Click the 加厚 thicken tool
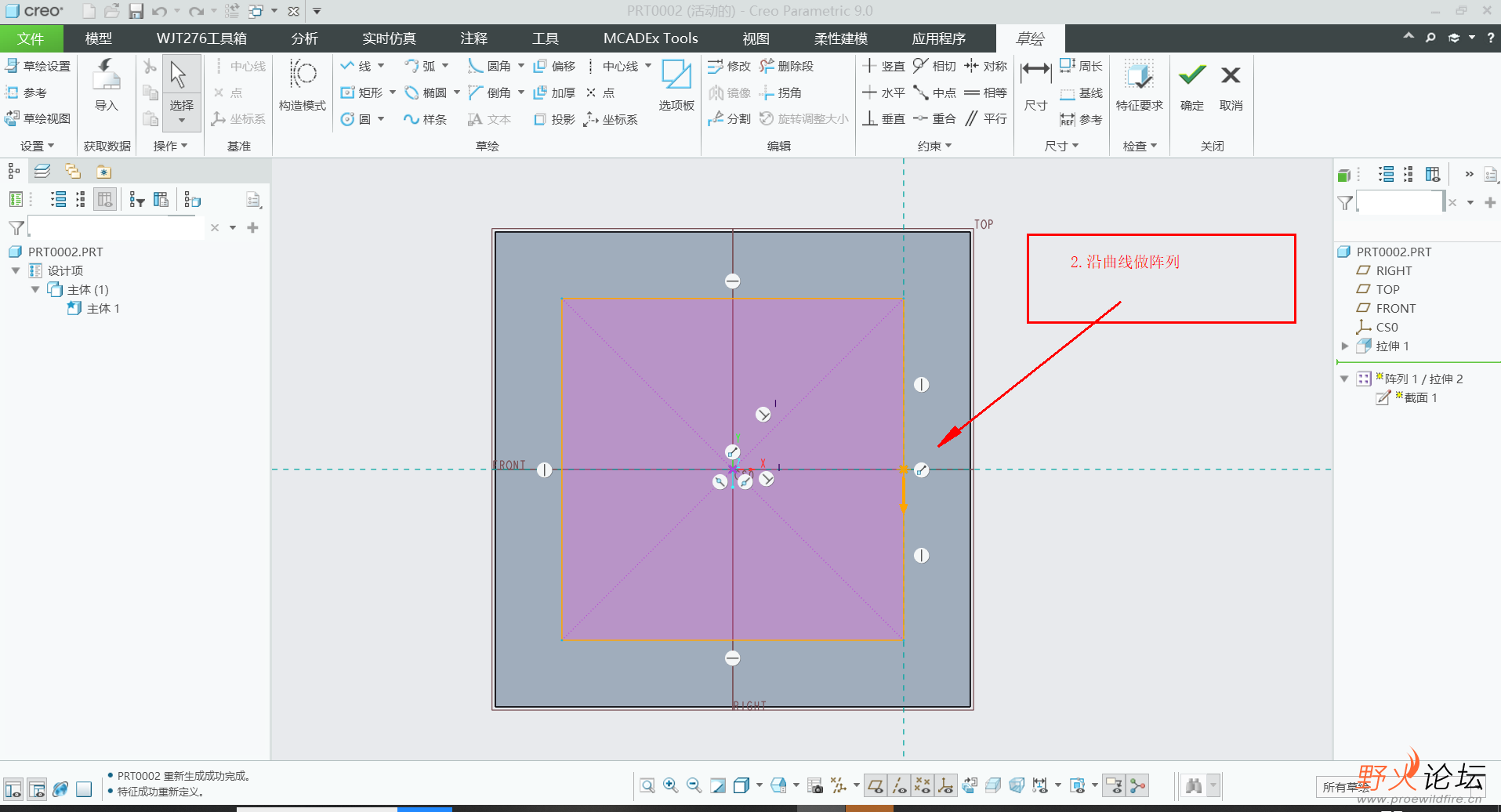Image resolution: width=1501 pixels, height=812 pixels. coord(554,92)
